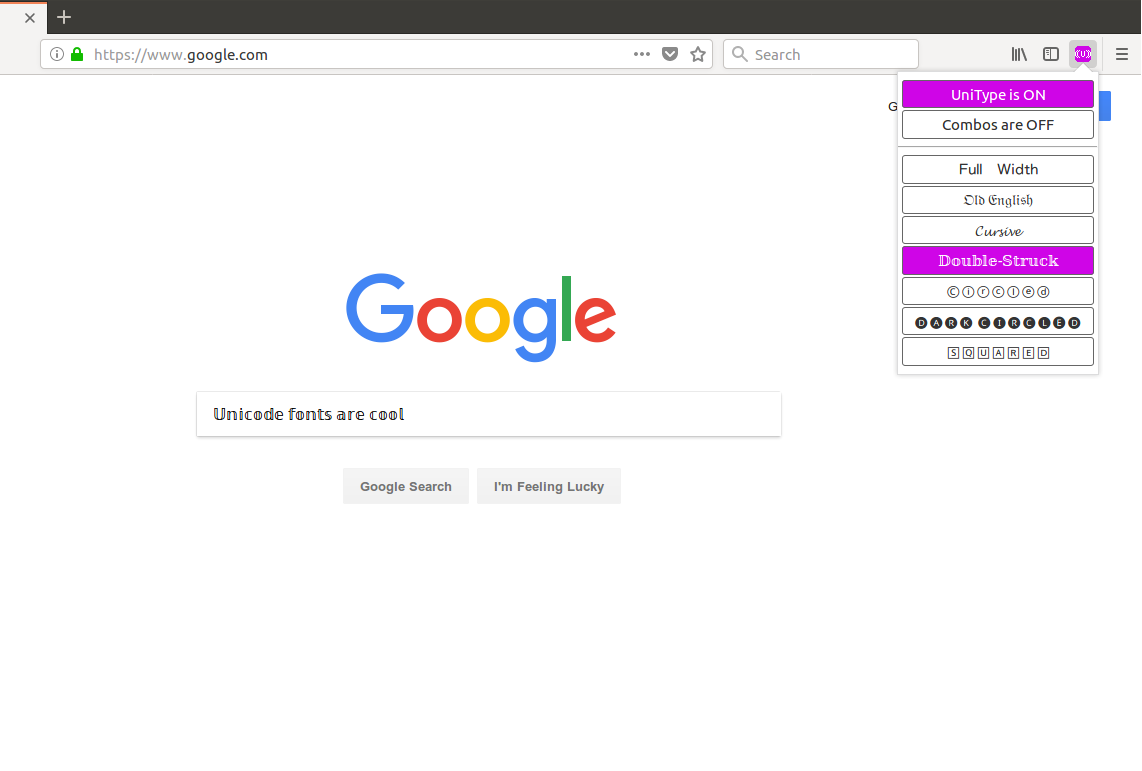Screen dimensions: 1142x771
Task: Open the Firefox hamburger menu
Action: click(1122, 54)
